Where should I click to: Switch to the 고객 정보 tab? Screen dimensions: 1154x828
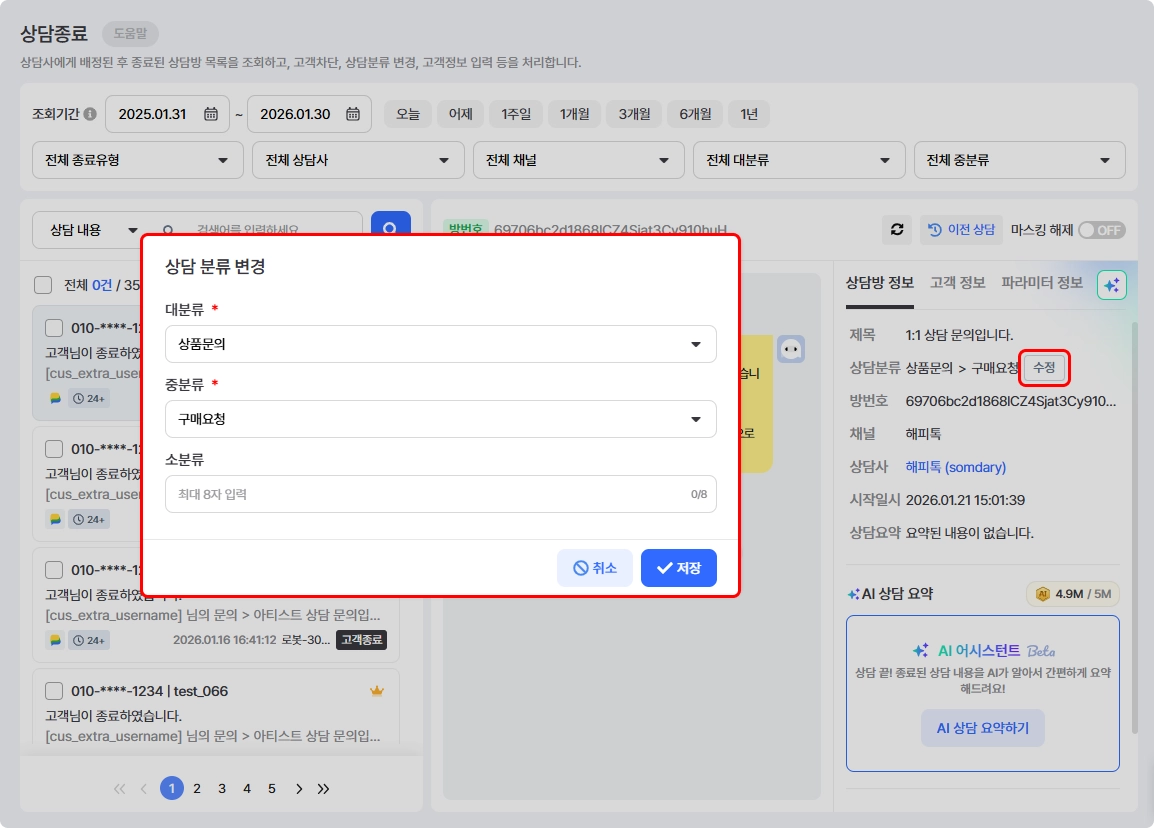[957, 283]
